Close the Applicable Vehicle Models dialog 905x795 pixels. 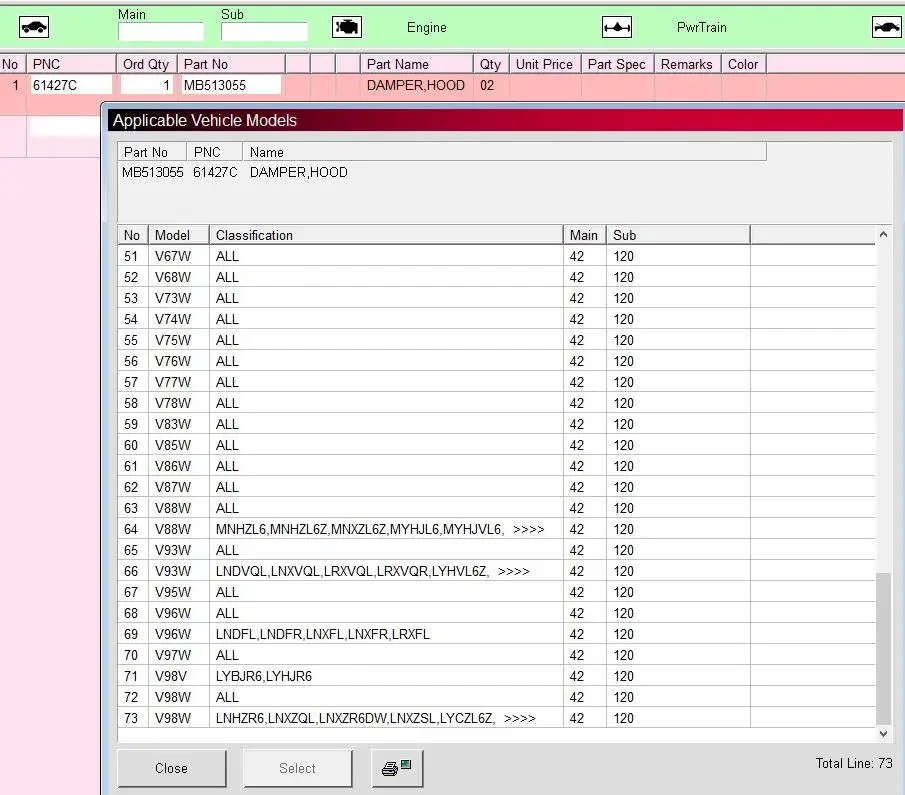pyautogui.click(x=171, y=768)
